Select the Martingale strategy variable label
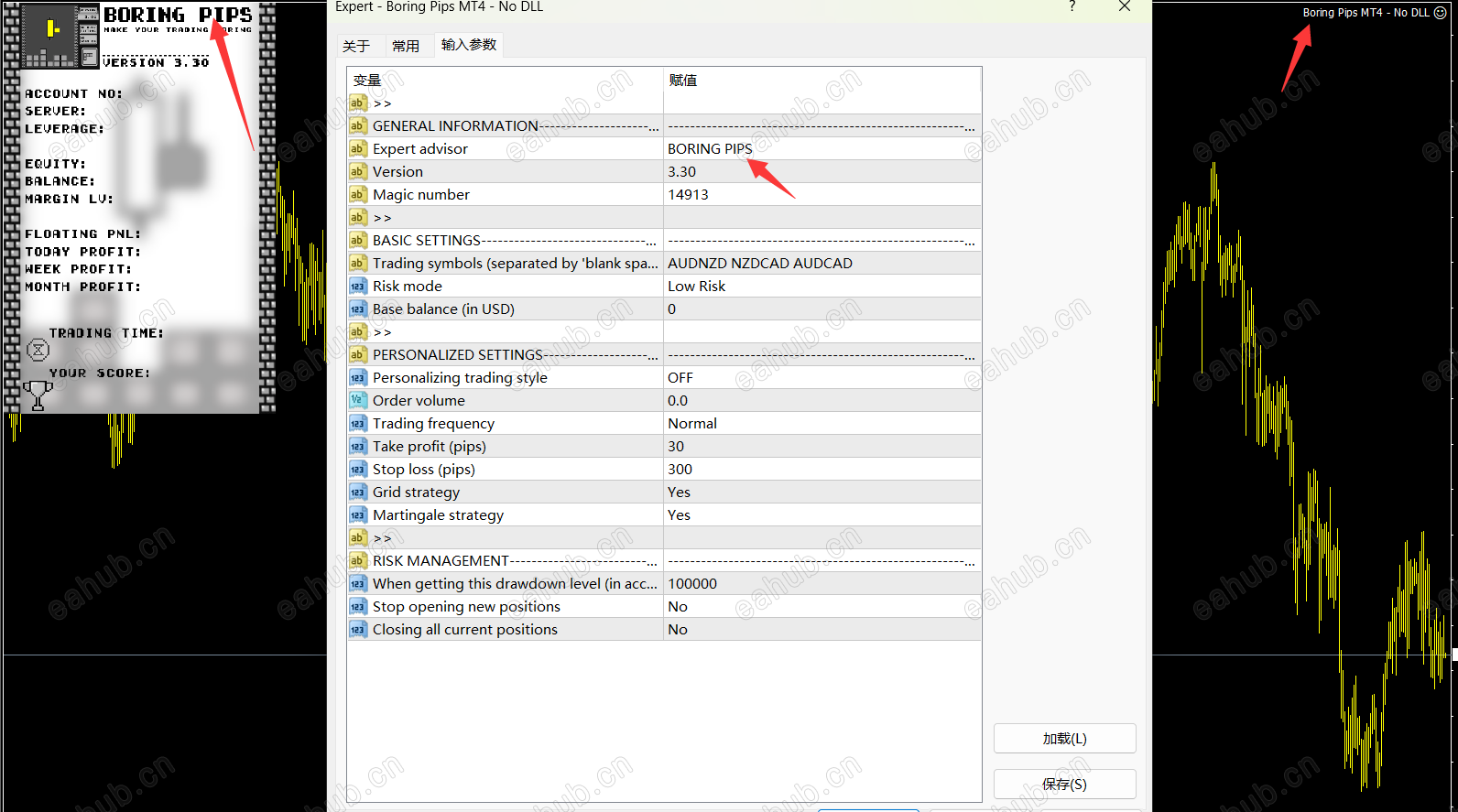Image resolution: width=1458 pixels, height=812 pixels. [438, 515]
